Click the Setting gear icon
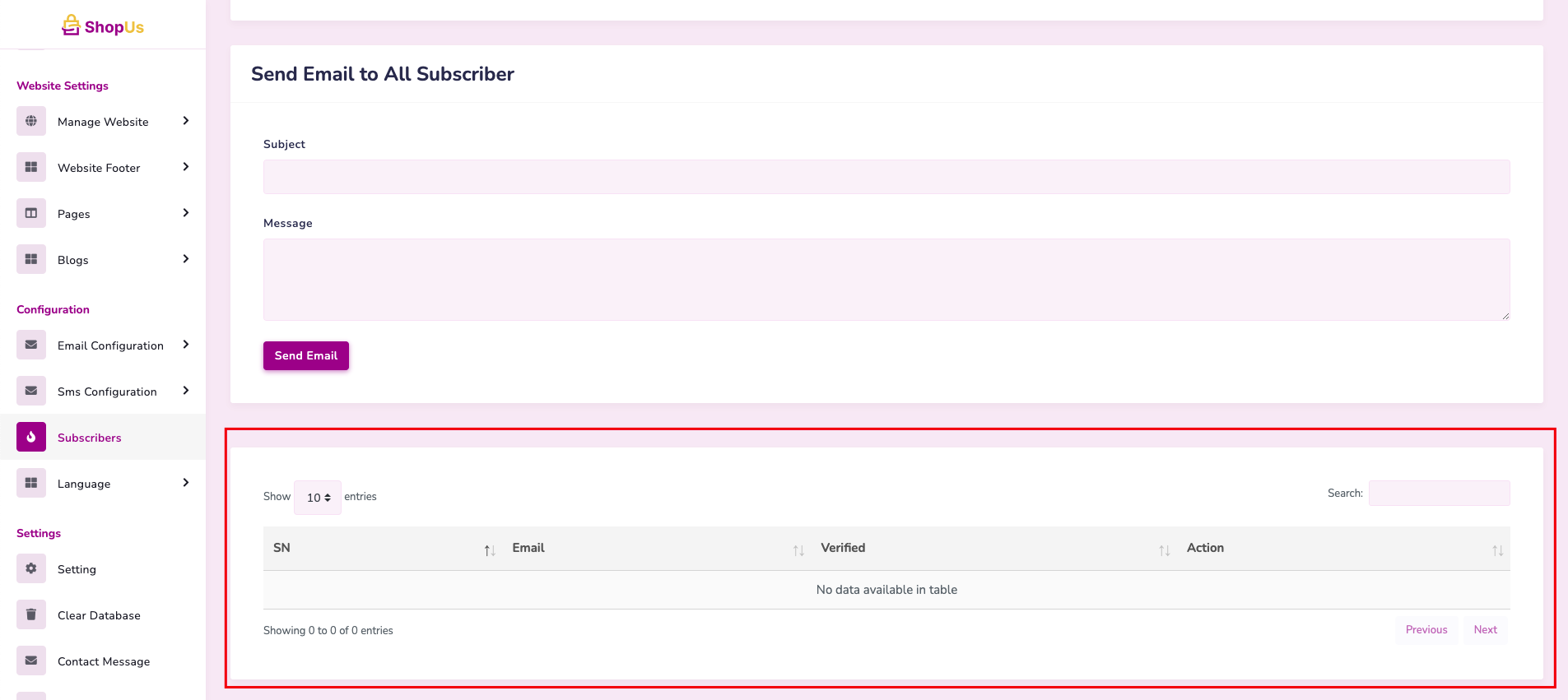This screenshot has width=1568, height=700. 31,568
